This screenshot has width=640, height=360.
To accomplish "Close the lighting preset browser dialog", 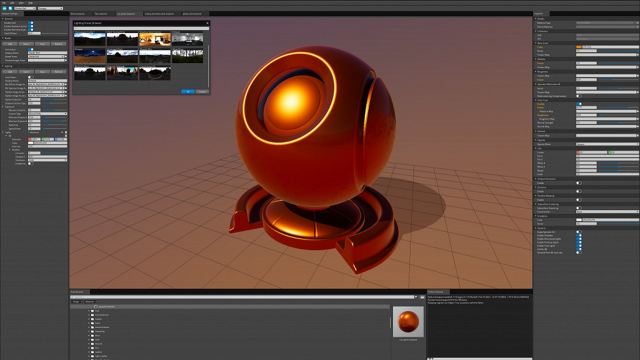I will [207, 23].
